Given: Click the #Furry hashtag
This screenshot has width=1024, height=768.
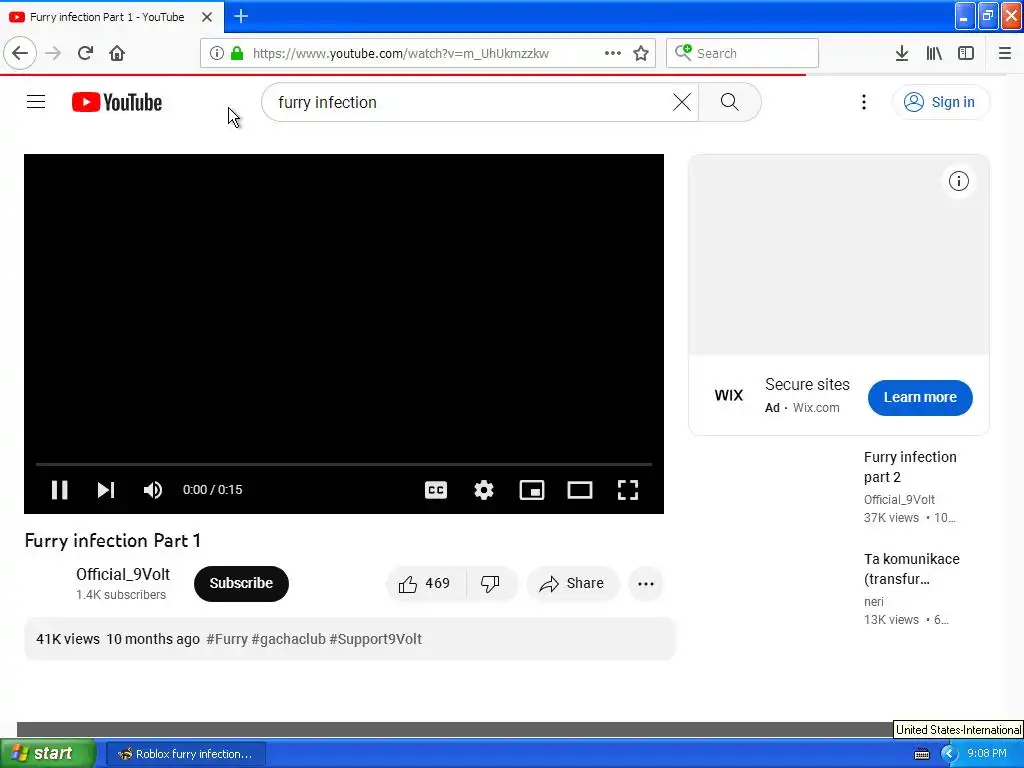Looking at the screenshot, I should pos(227,639).
